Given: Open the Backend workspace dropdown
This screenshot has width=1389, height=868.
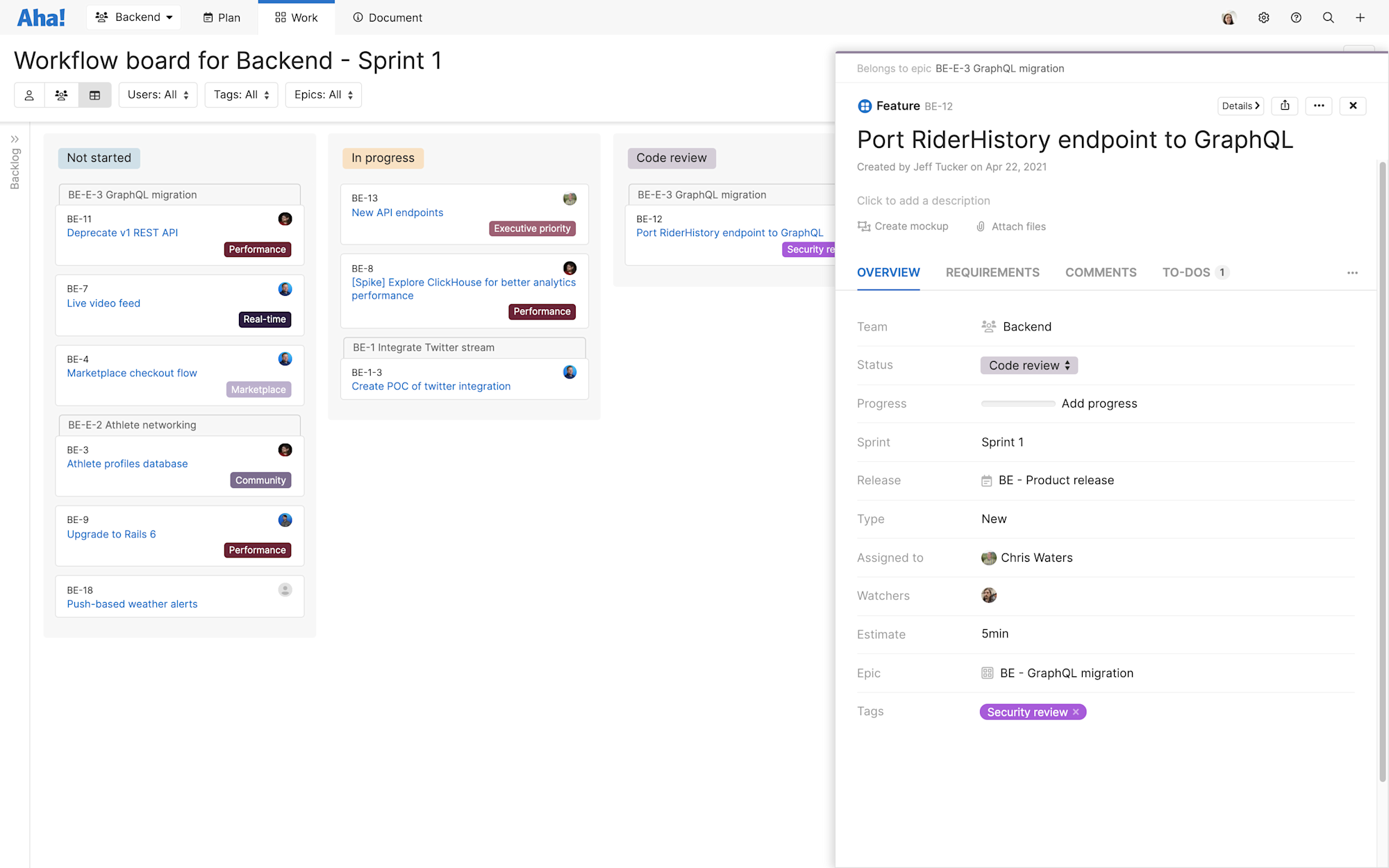Looking at the screenshot, I should click(133, 17).
